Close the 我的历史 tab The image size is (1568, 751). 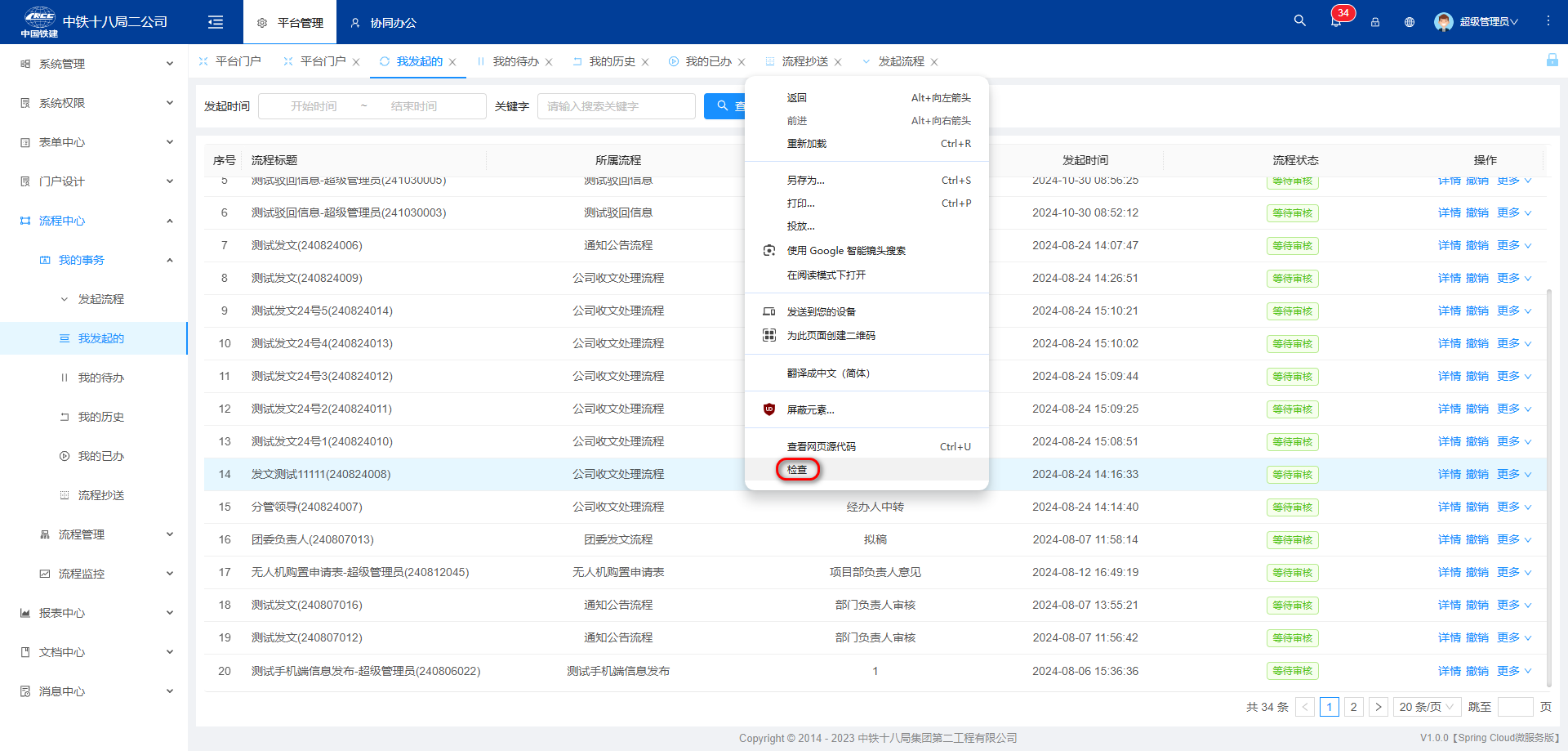point(645,62)
